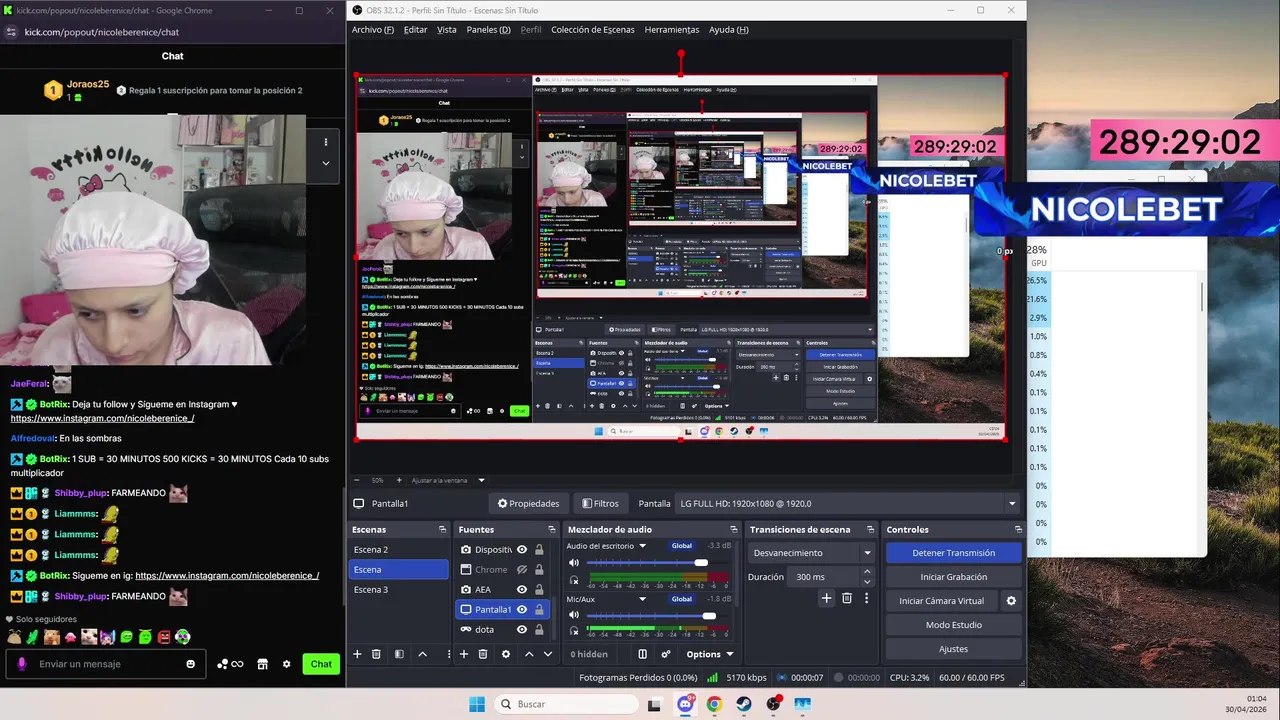Open Kick chat settings gear

click(287, 664)
